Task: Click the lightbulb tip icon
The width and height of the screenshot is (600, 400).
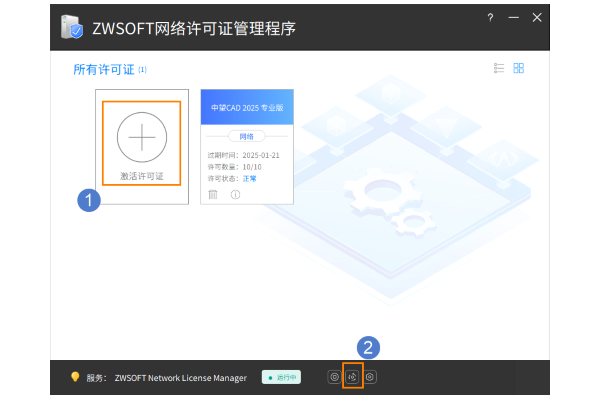Action: tap(75, 377)
